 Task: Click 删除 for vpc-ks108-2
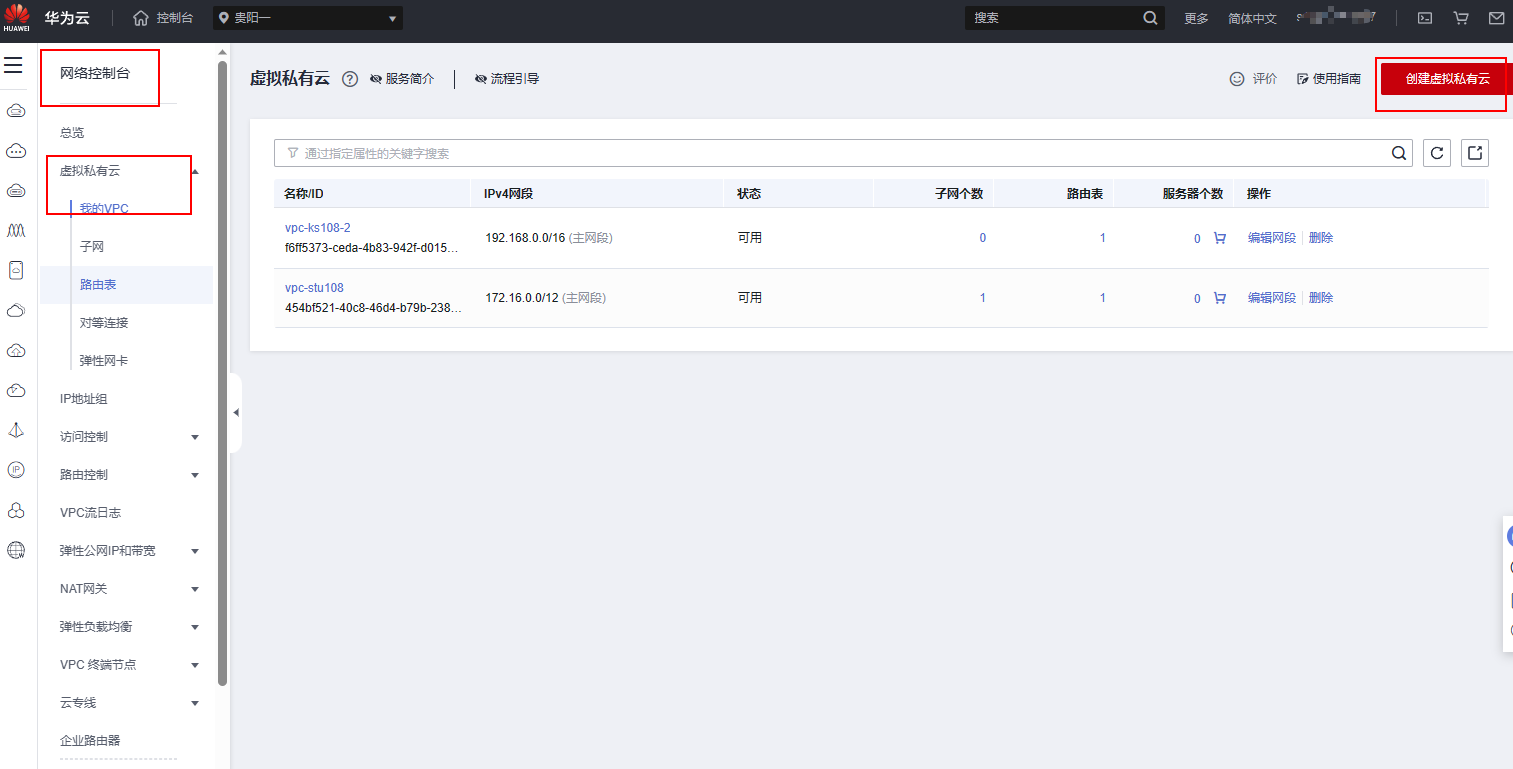pyautogui.click(x=1321, y=238)
